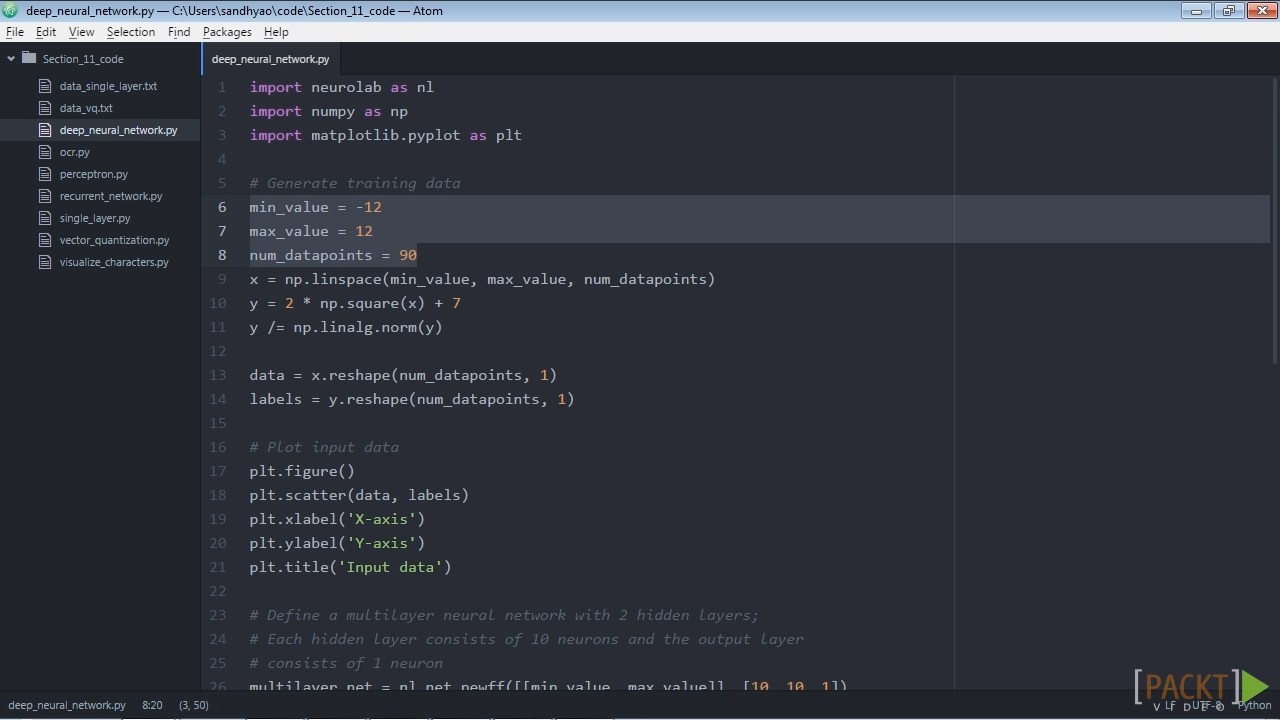Click cursor position 8:20 in status bar
Viewport: 1280px width, 720px height.
point(152,705)
